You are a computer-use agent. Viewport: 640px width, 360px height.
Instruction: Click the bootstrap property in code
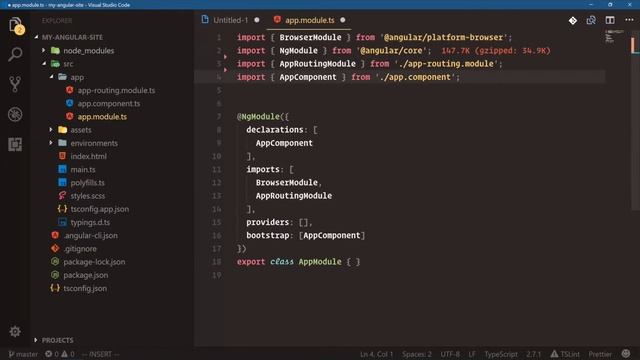coord(267,235)
